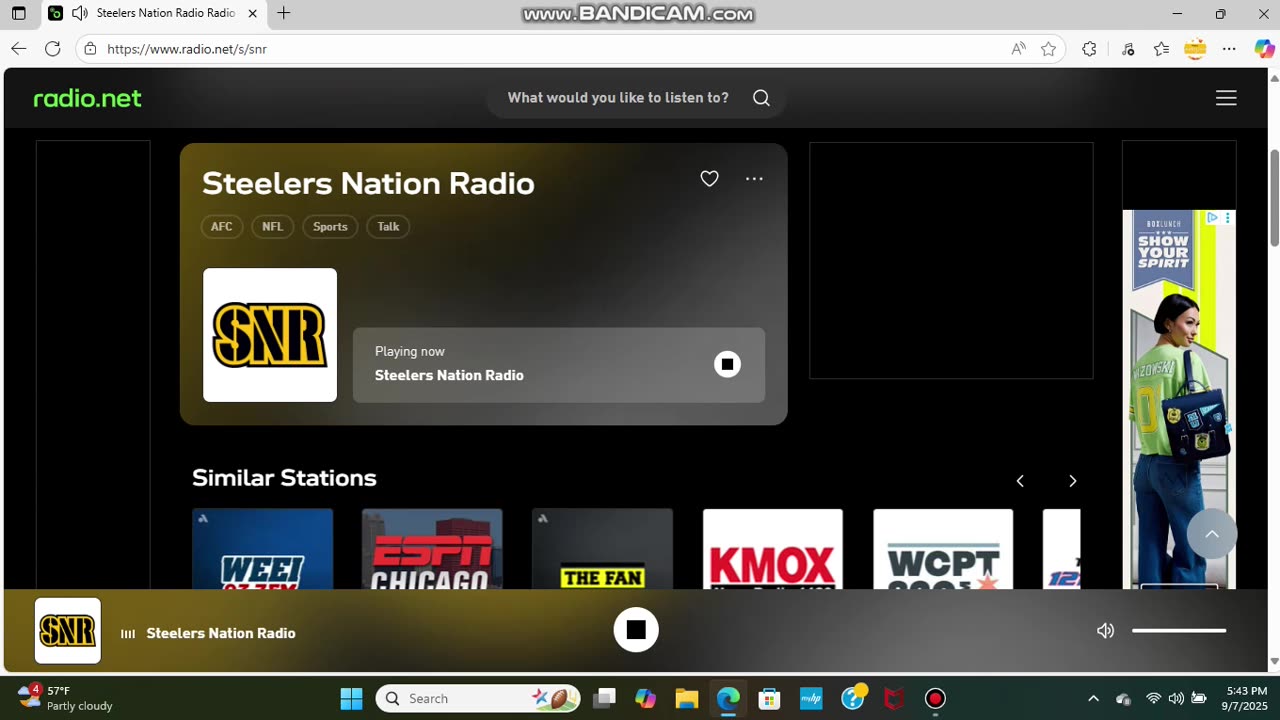Open a new browser tab
Viewport: 1280px width, 720px height.
[284, 13]
